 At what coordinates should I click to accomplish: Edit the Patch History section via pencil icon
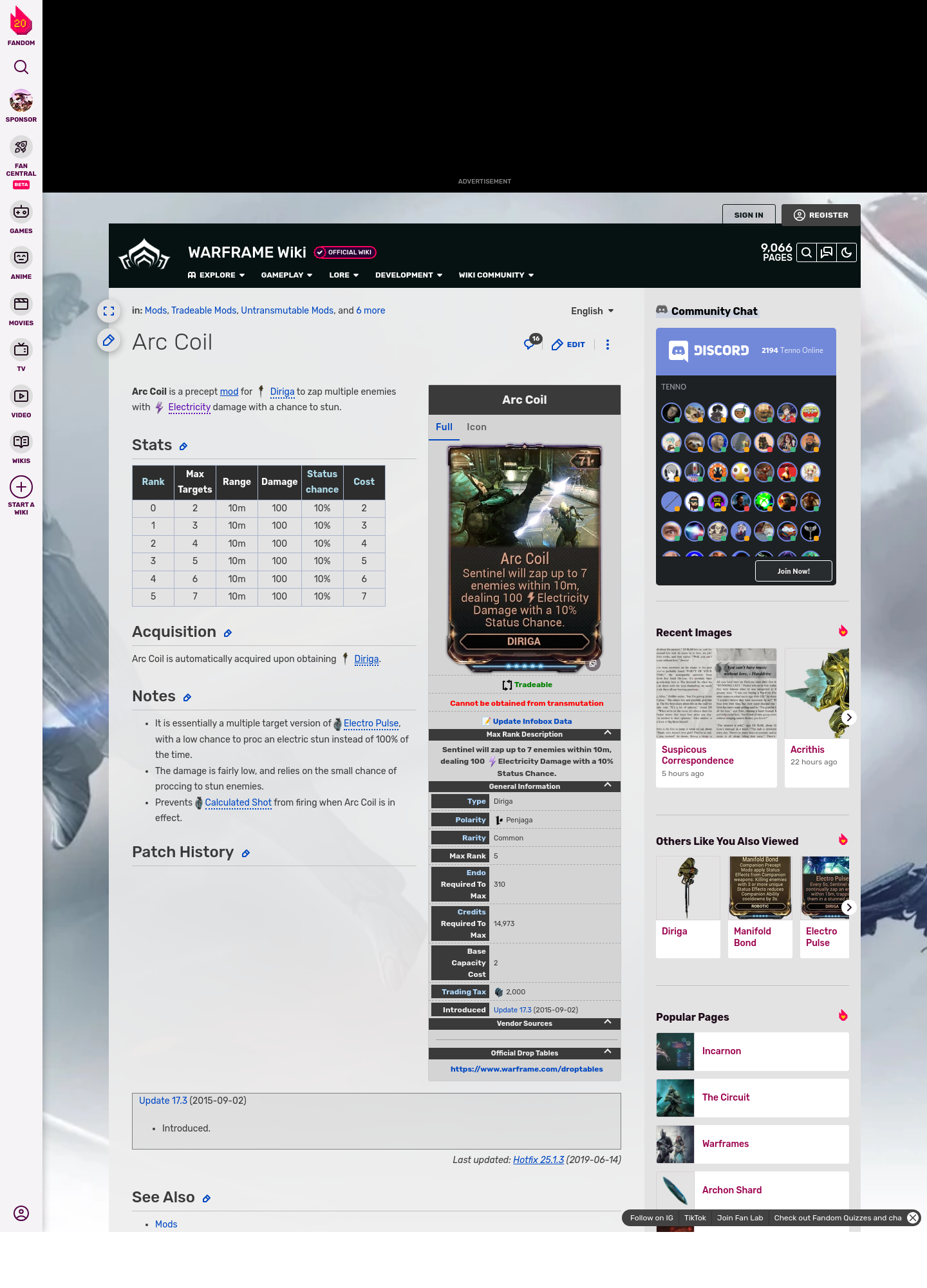(246, 853)
